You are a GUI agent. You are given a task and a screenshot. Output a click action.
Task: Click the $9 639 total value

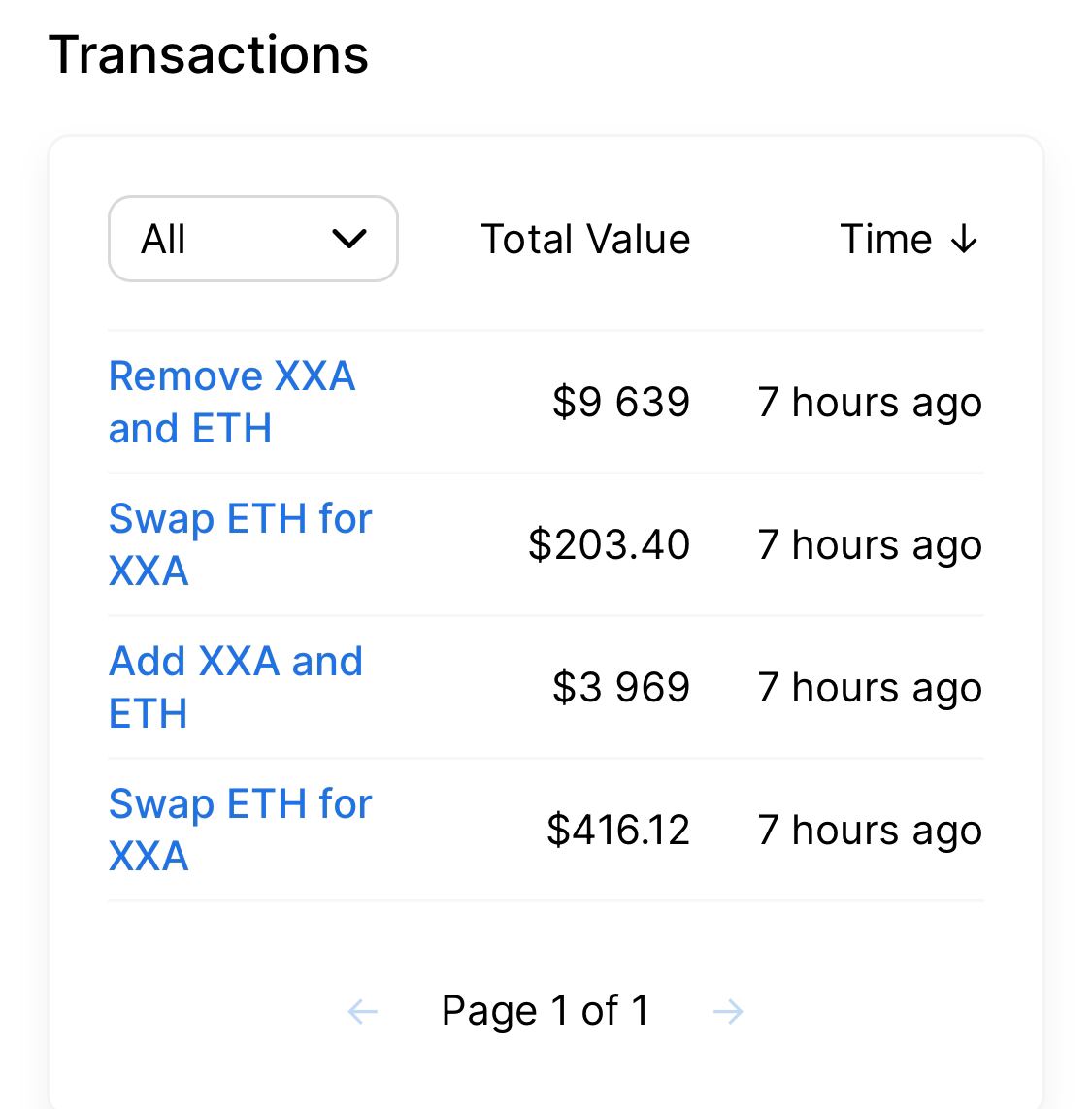pos(621,402)
